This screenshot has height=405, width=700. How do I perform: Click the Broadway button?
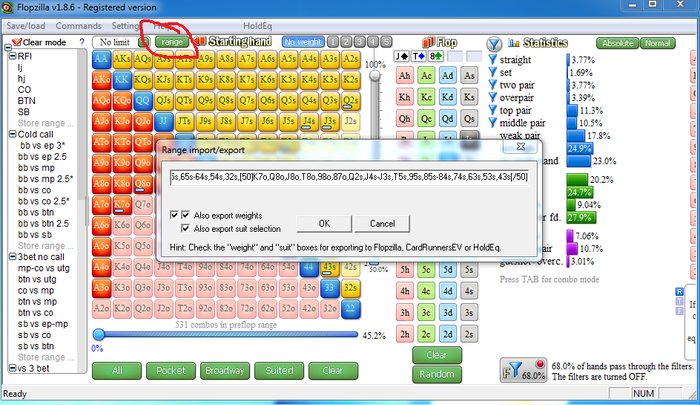(x=225, y=371)
